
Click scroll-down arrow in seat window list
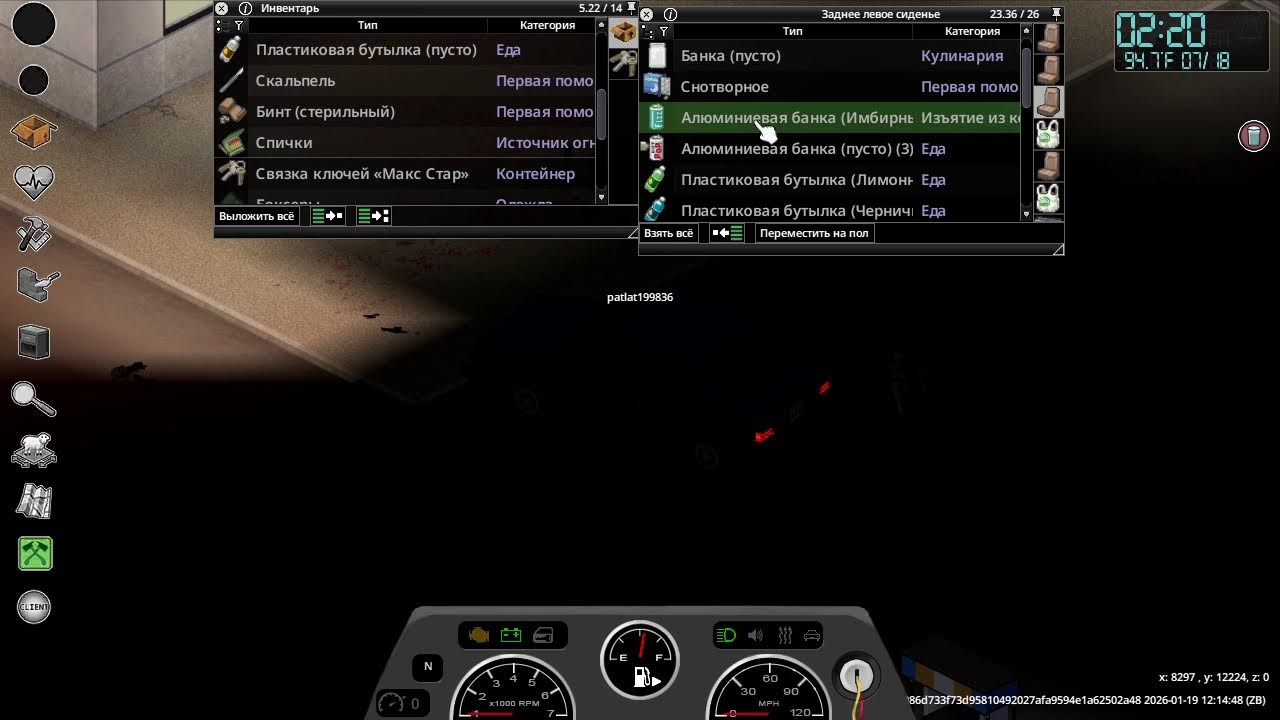pos(1026,215)
